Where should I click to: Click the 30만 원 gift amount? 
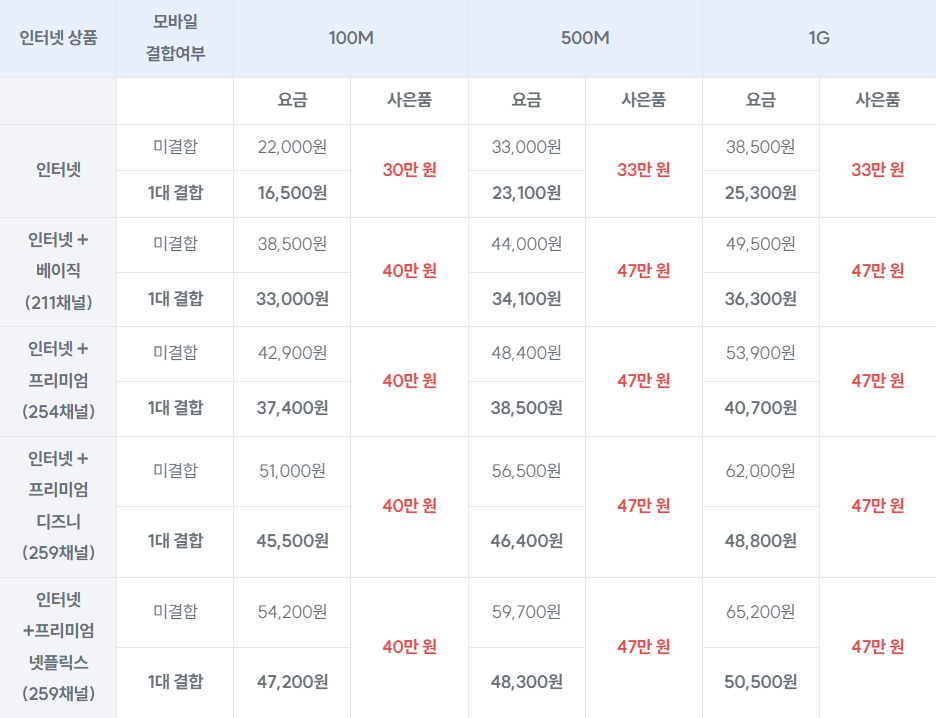click(410, 170)
